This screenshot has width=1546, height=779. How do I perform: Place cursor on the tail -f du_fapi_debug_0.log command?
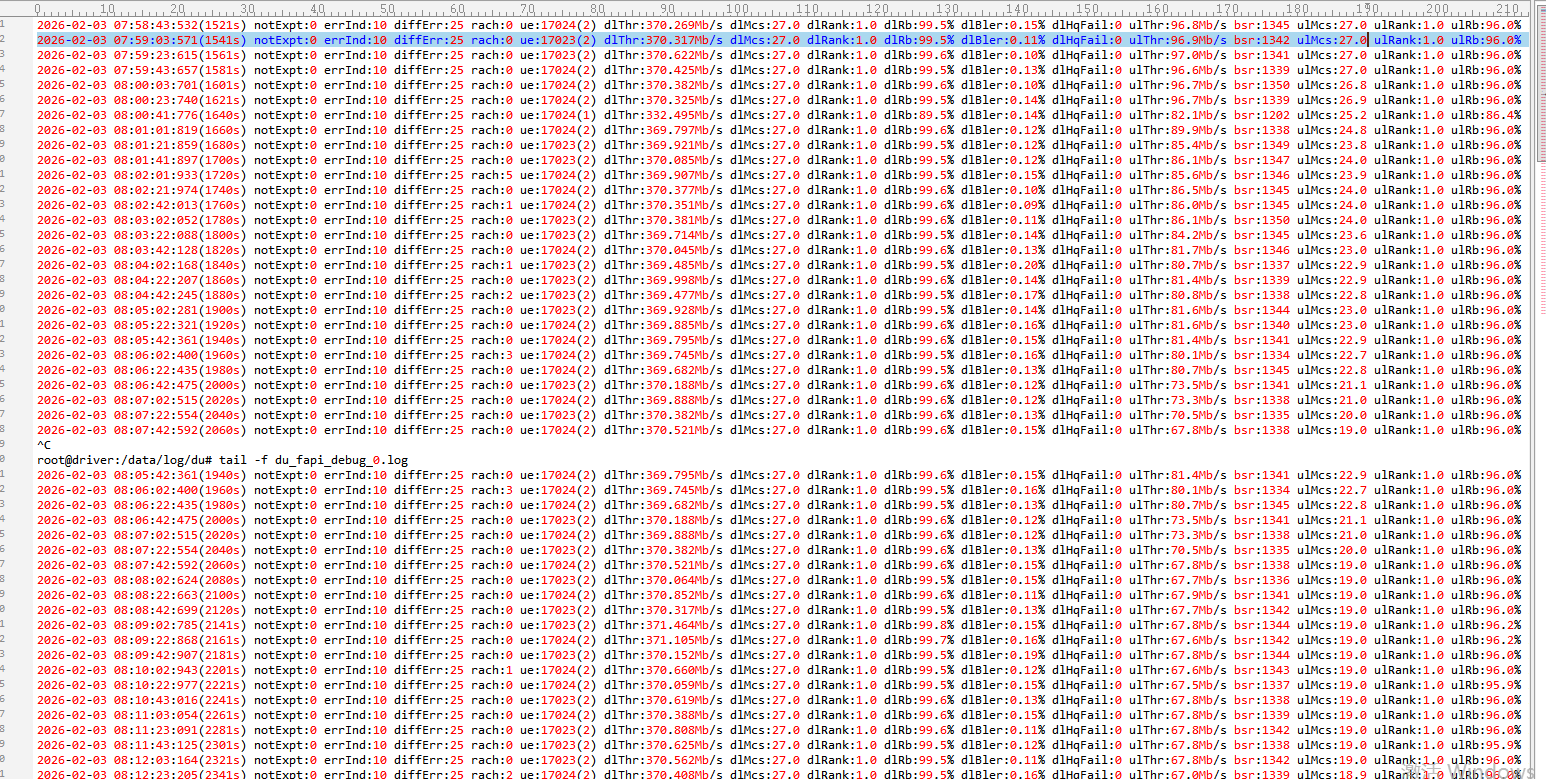pos(329,460)
